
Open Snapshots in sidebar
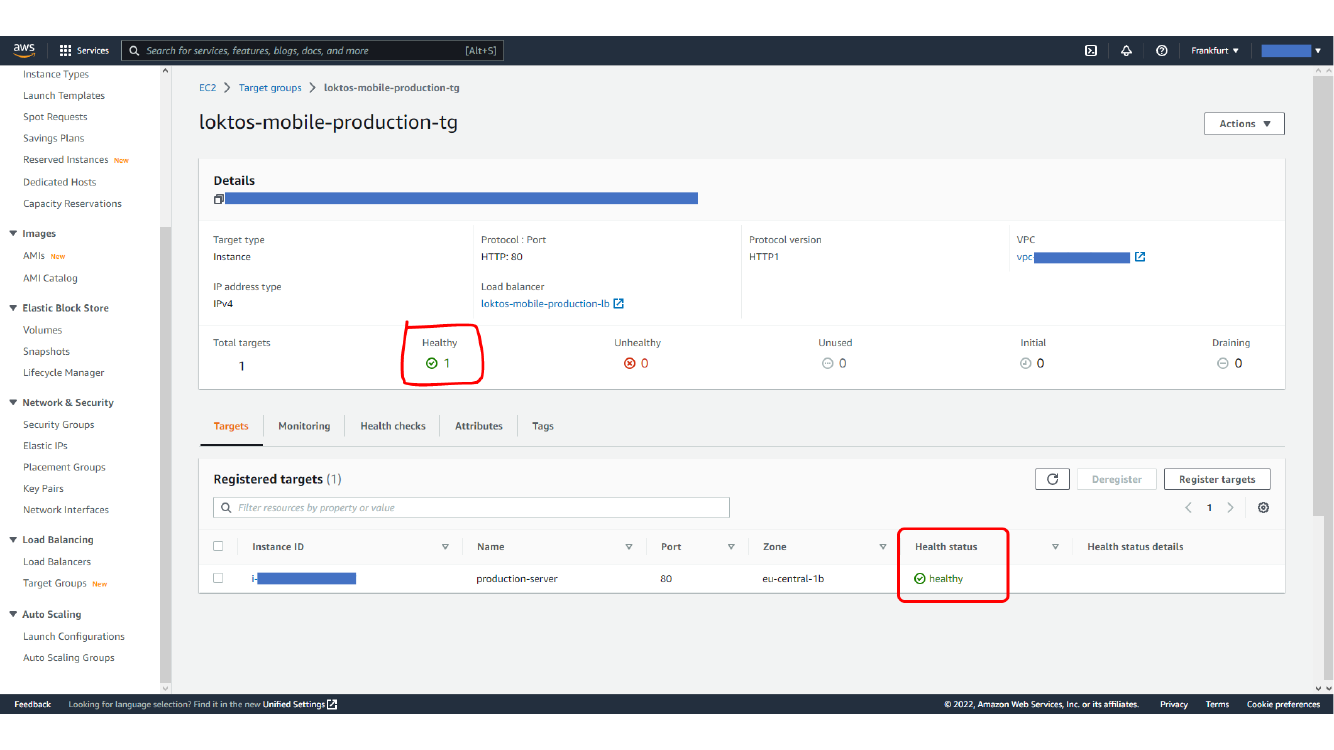47,352
